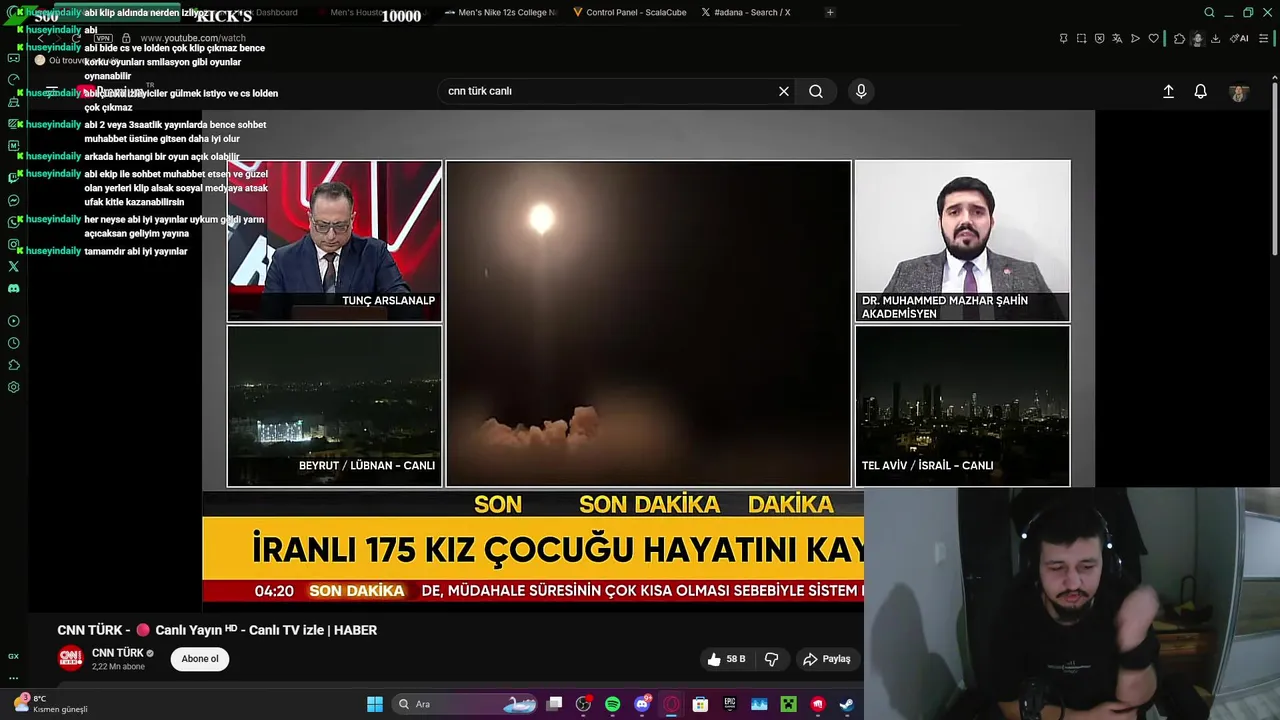The width and height of the screenshot is (1280, 720).
Task: Open the downloads icon in browser toolbar
Action: [1215, 38]
